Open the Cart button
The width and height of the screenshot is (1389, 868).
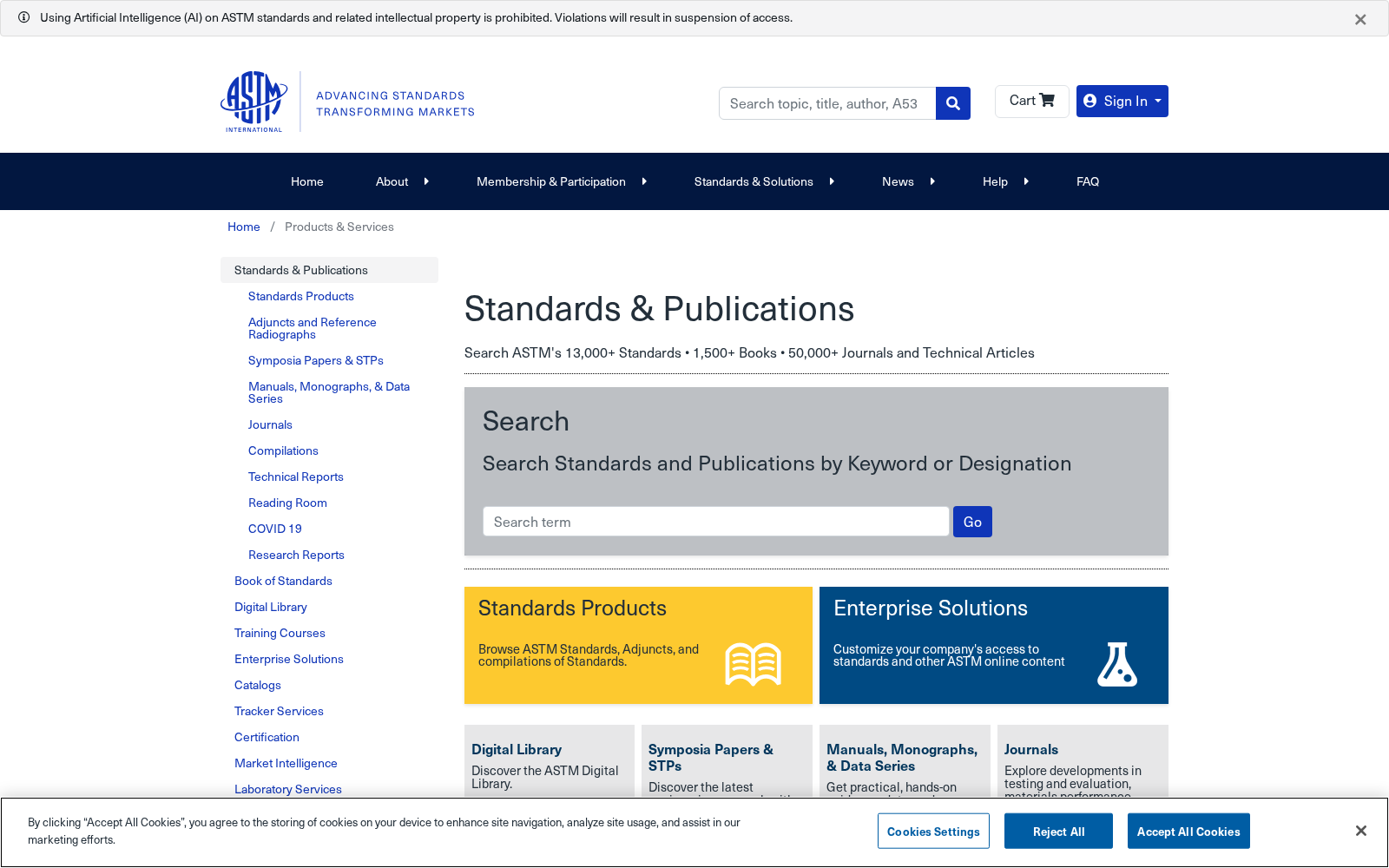click(1031, 101)
